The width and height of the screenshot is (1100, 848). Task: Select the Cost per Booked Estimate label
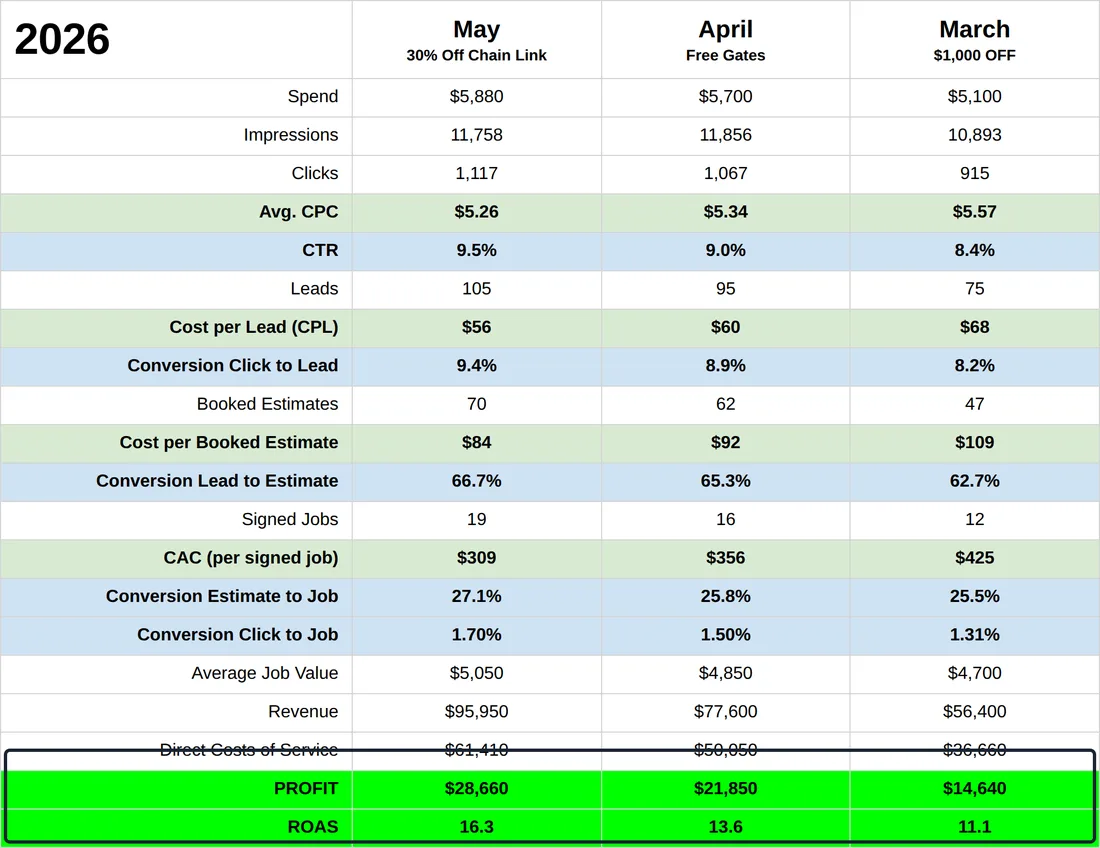point(229,443)
